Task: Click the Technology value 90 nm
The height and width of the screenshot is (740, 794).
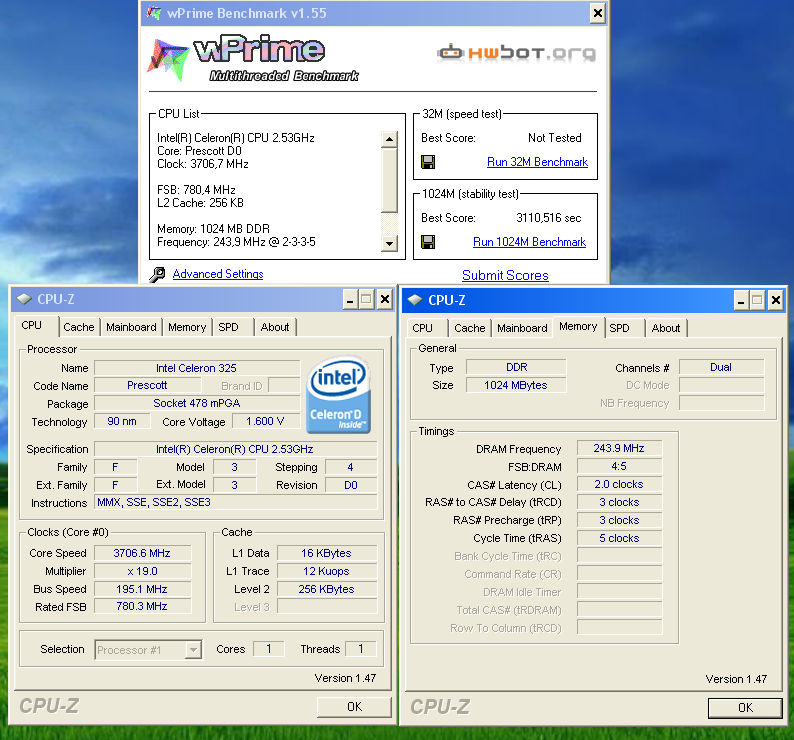Action: (122, 421)
